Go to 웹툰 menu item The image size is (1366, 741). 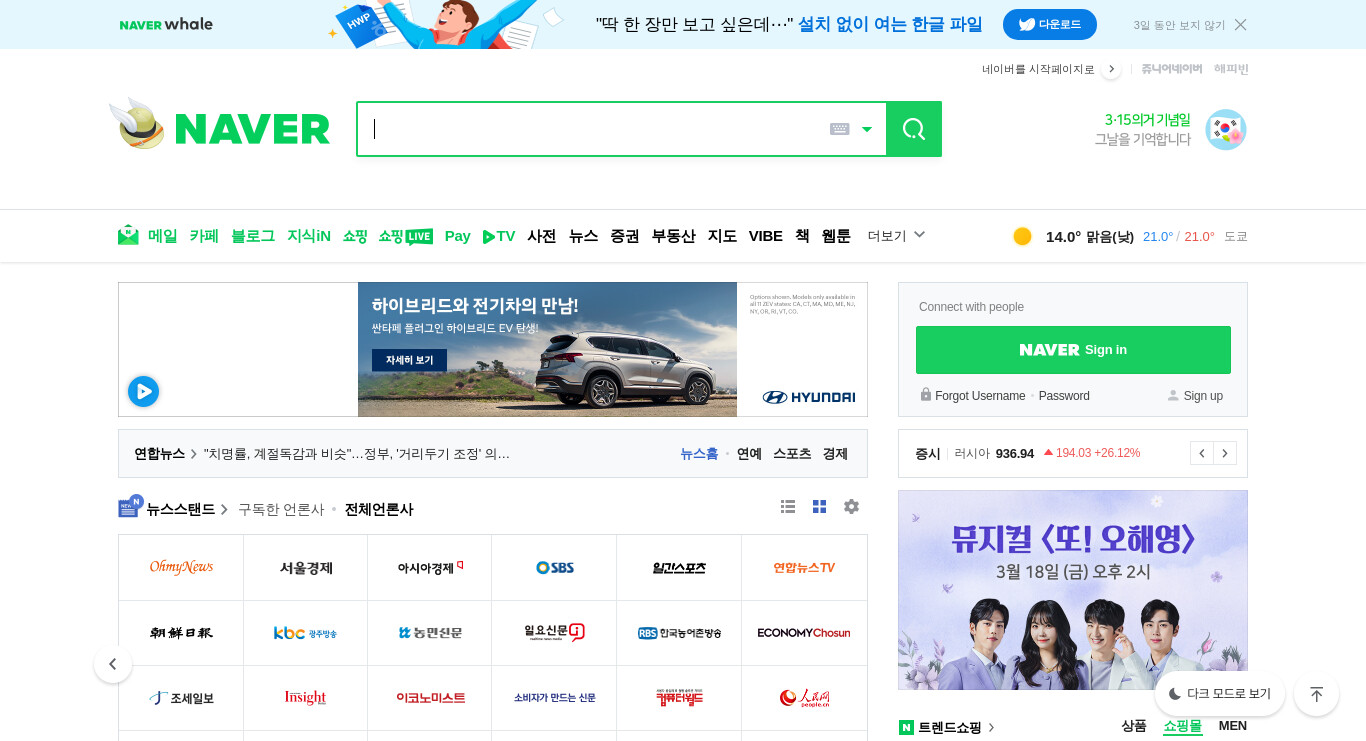836,236
